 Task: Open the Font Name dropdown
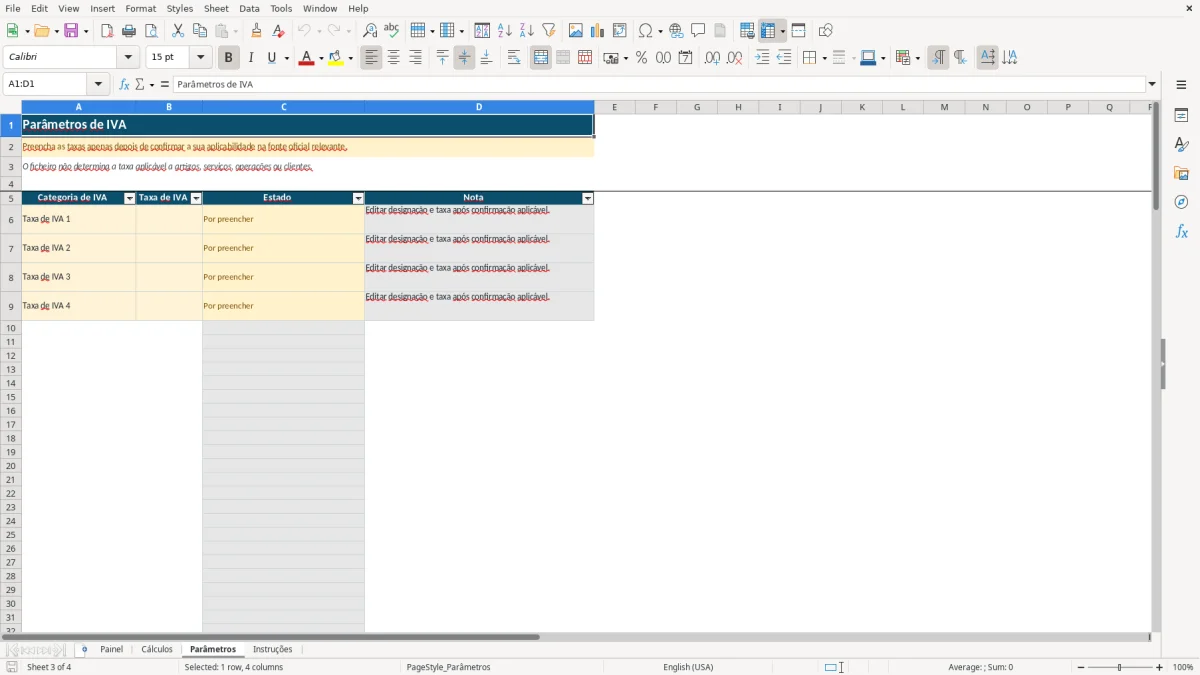129,58
